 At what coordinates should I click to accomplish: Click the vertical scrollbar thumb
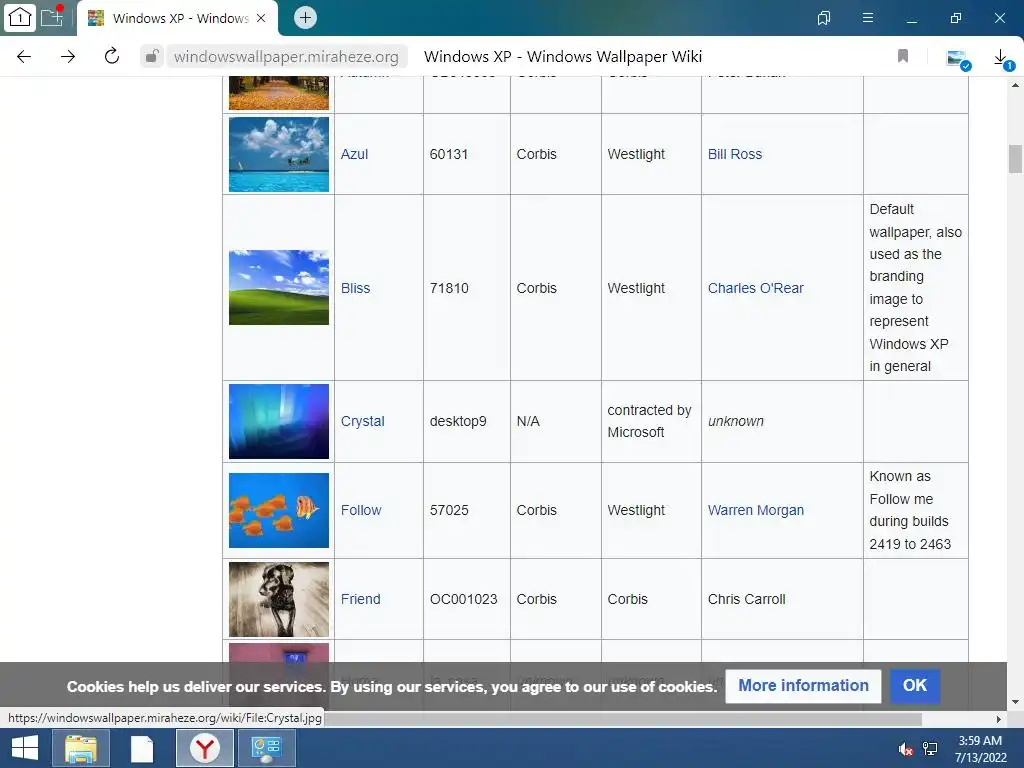pyautogui.click(x=1015, y=159)
